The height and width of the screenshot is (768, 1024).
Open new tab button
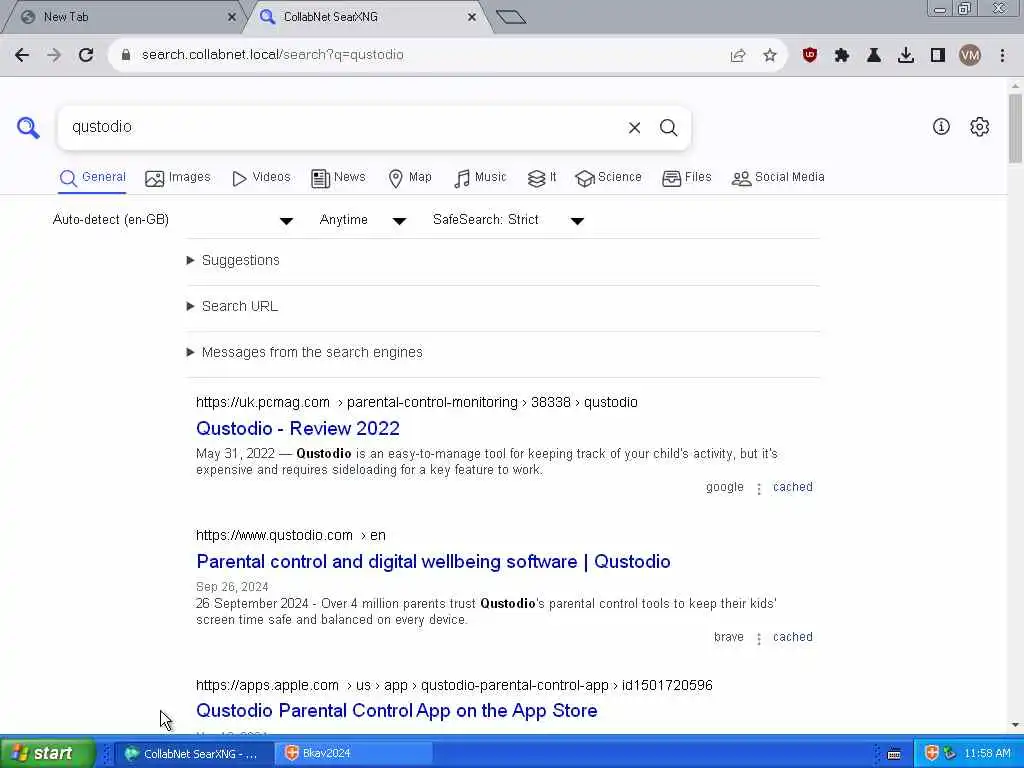[x=511, y=17]
